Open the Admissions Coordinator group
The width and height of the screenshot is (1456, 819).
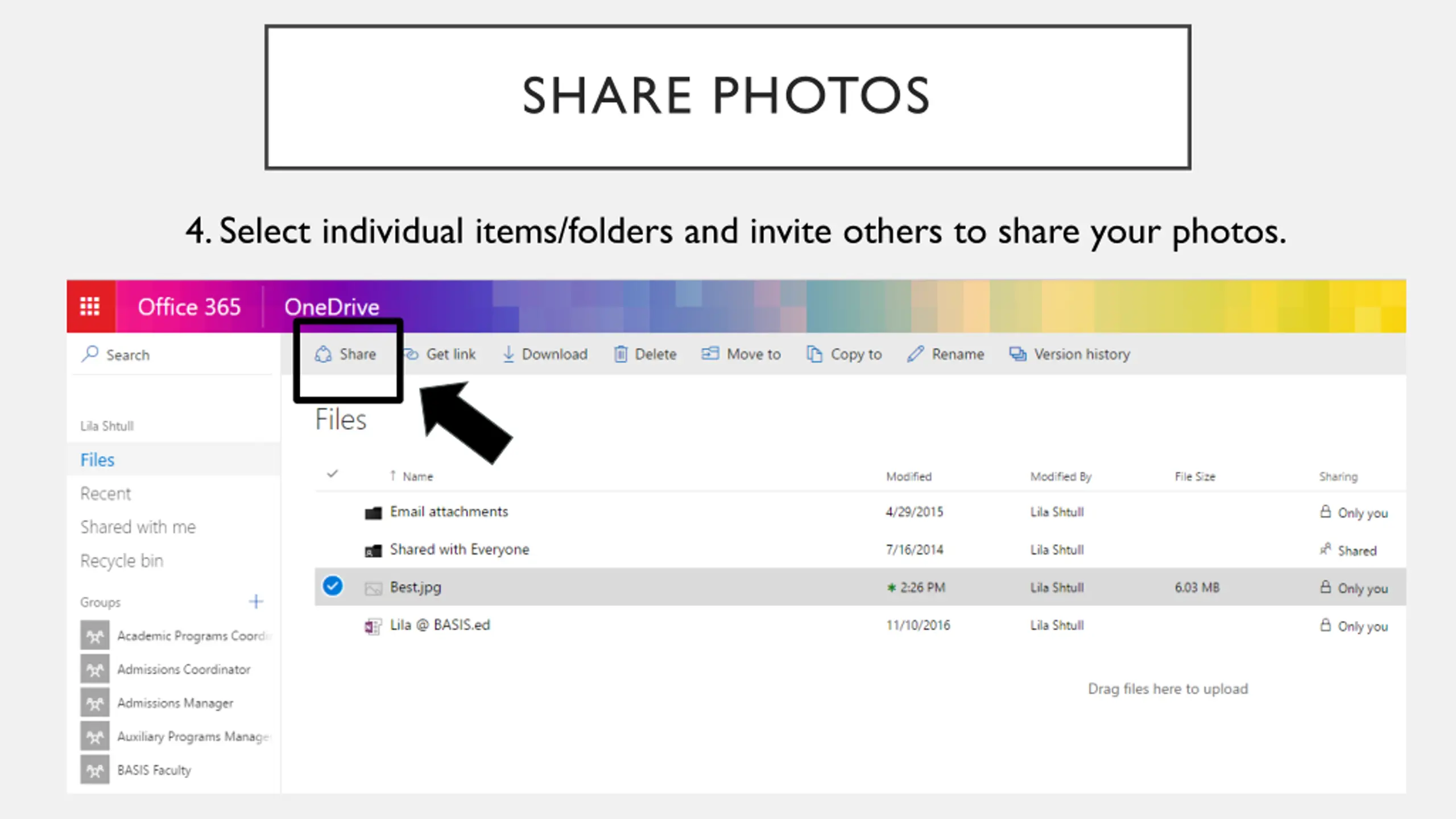(184, 669)
